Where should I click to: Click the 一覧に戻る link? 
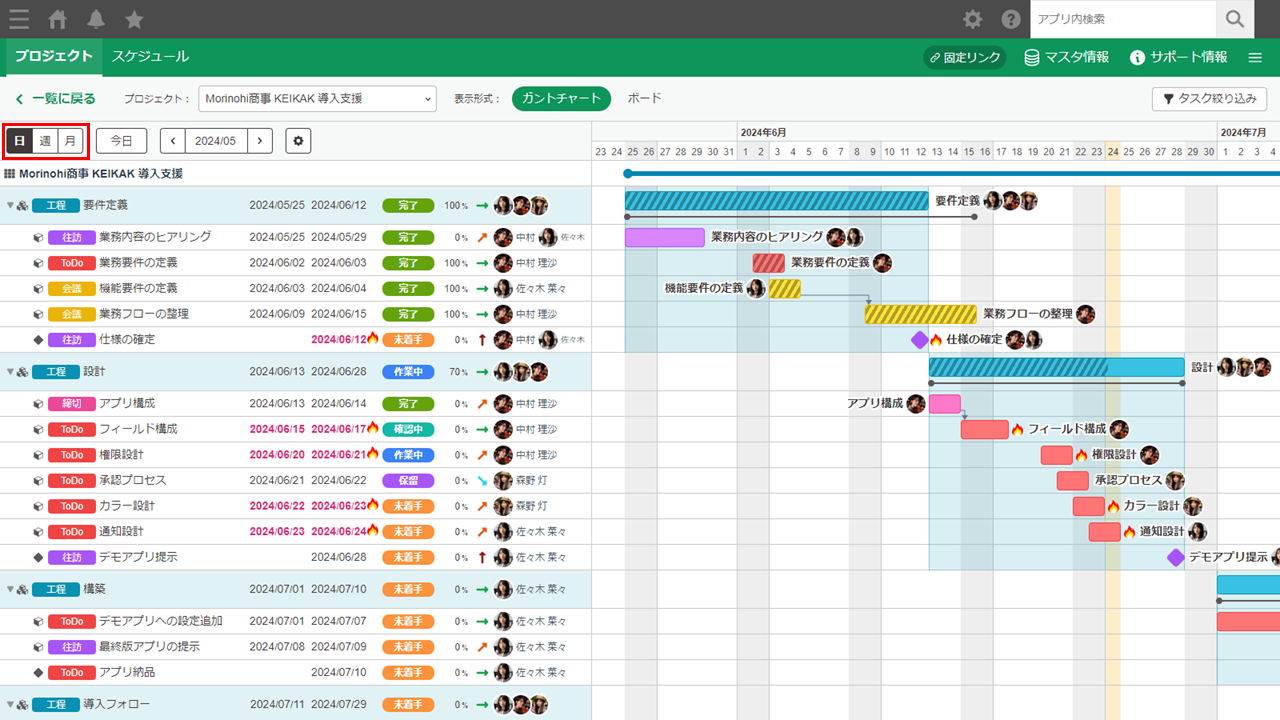(x=56, y=99)
